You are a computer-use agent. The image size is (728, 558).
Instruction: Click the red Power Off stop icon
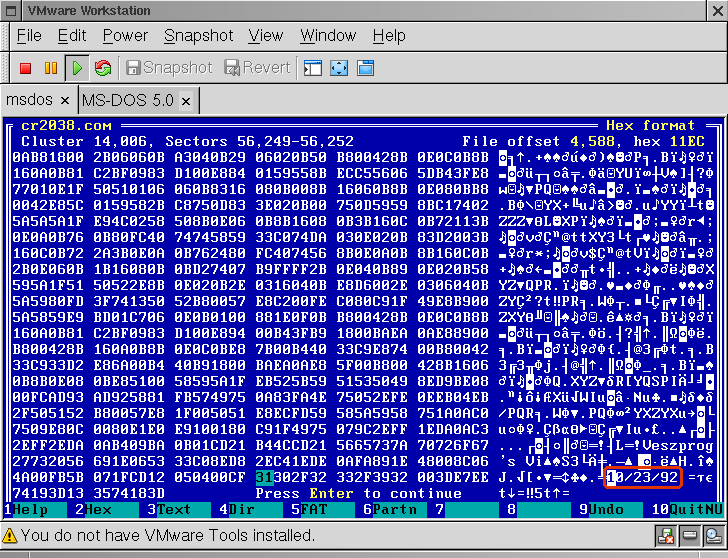click(x=26, y=68)
